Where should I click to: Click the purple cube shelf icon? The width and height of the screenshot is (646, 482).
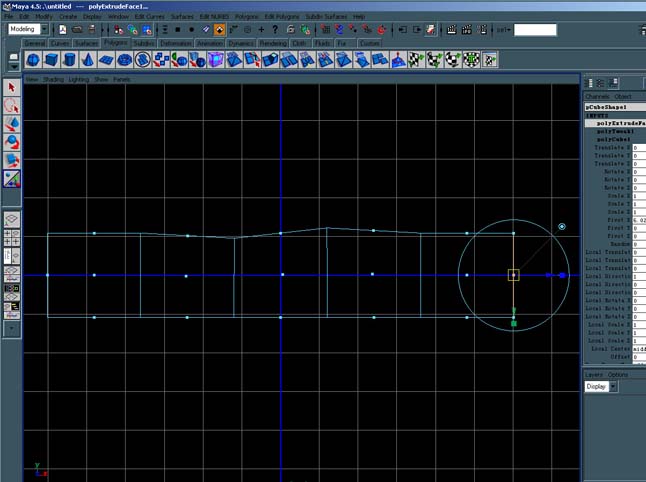click(x=215, y=60)
